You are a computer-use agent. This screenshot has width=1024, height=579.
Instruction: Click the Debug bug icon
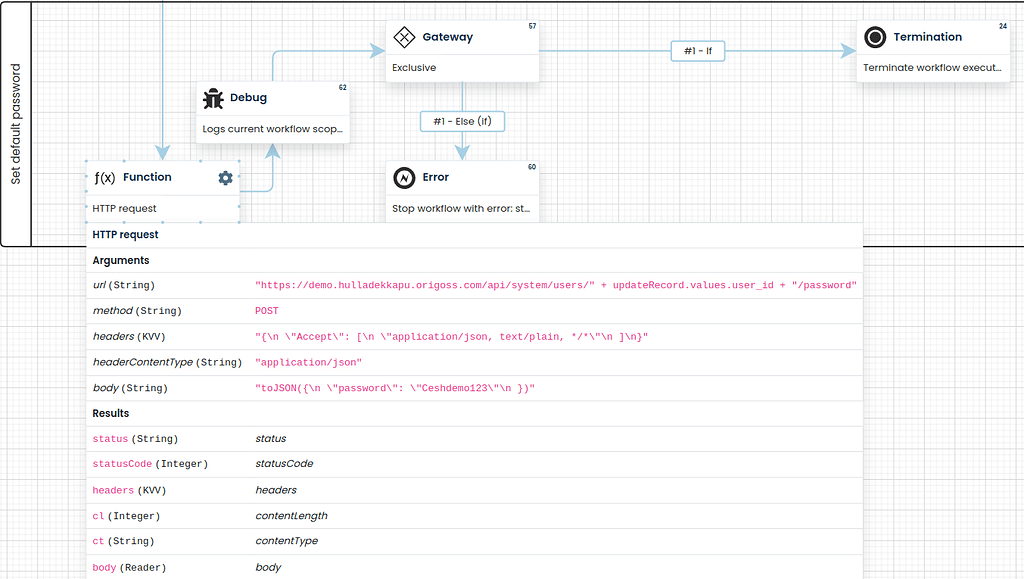(213, 98)
